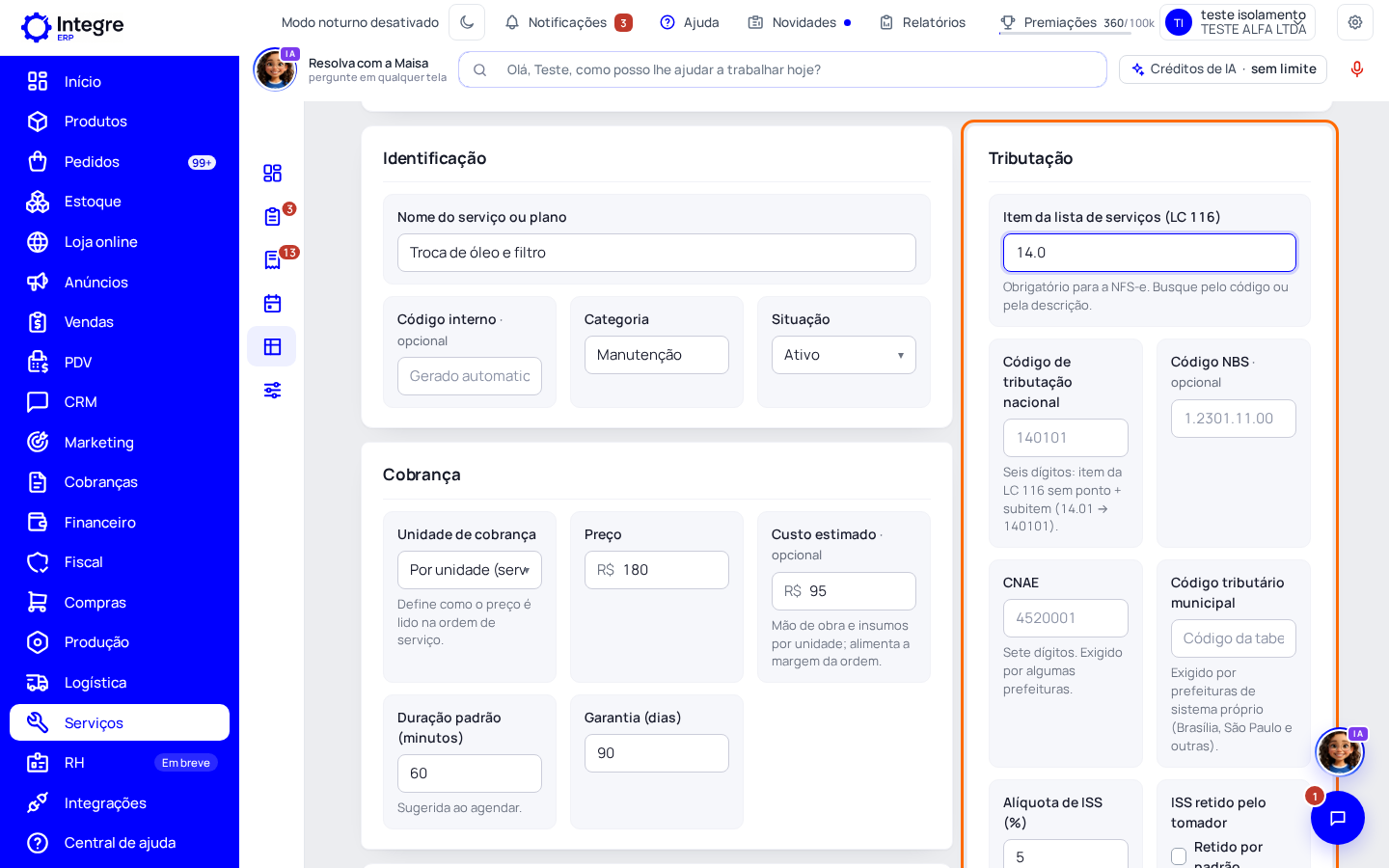Click the Premiações progress bar
The height and width of the screenshot is (868, 1389).
pyautogui.click(x=1065, y=34)
